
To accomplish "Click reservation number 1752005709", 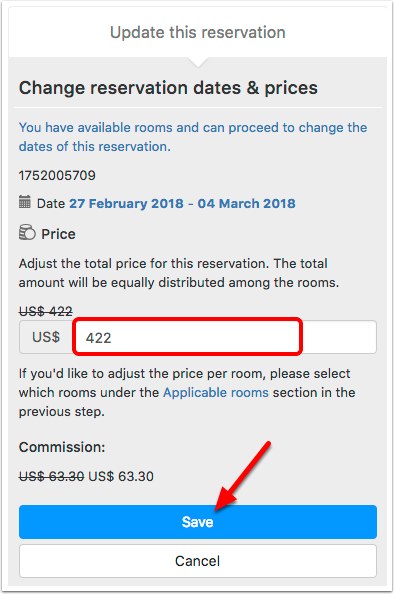I will coord(57,175).
